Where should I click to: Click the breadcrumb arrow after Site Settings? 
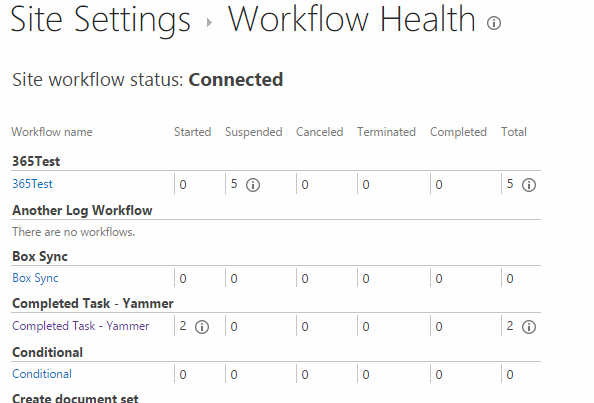[x=209, y=23]
